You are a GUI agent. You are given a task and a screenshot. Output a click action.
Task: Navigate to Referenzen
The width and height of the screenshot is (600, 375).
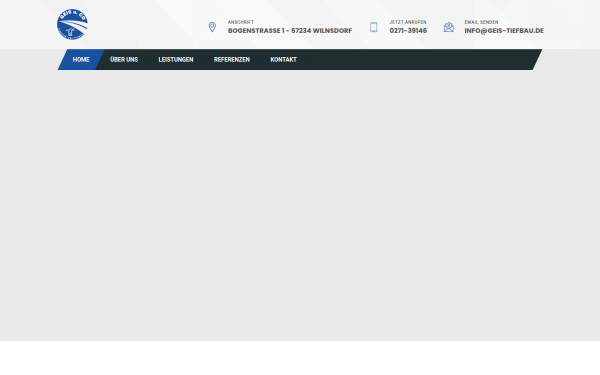coord(232,60)
